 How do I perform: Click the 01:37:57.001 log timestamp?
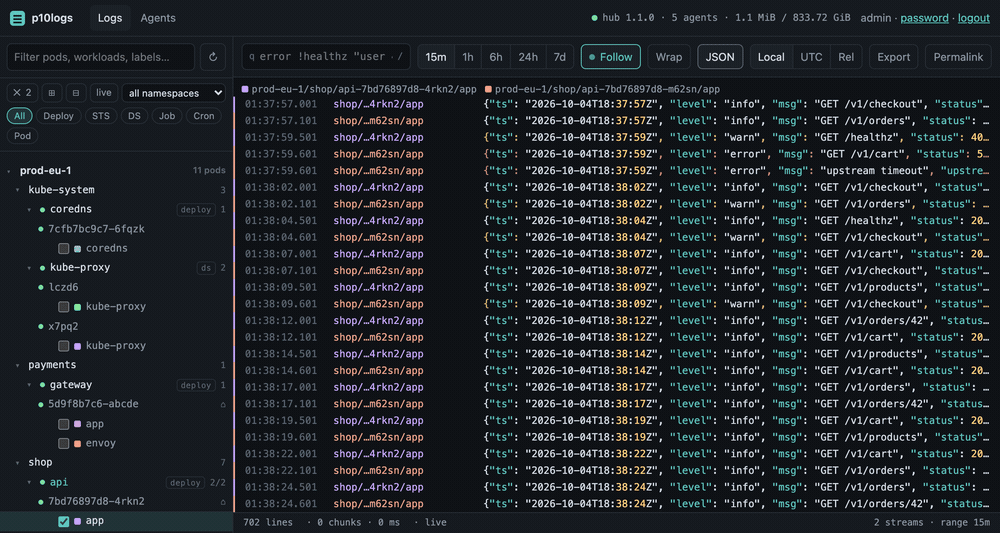281,104
